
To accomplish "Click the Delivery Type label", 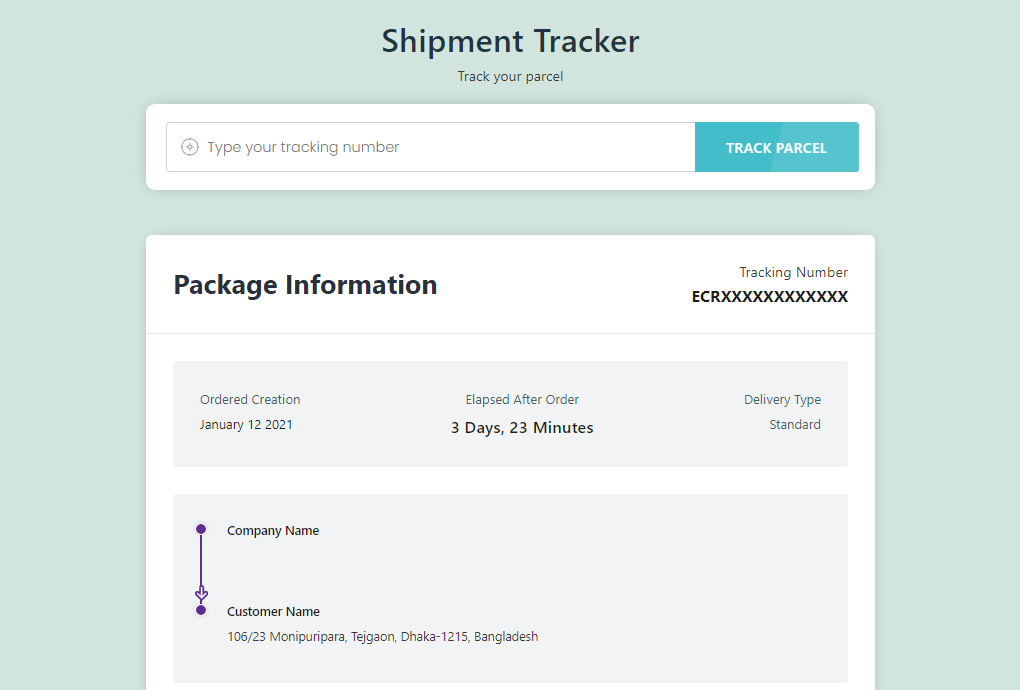I will pyautogui.click(x=782, y=400).
